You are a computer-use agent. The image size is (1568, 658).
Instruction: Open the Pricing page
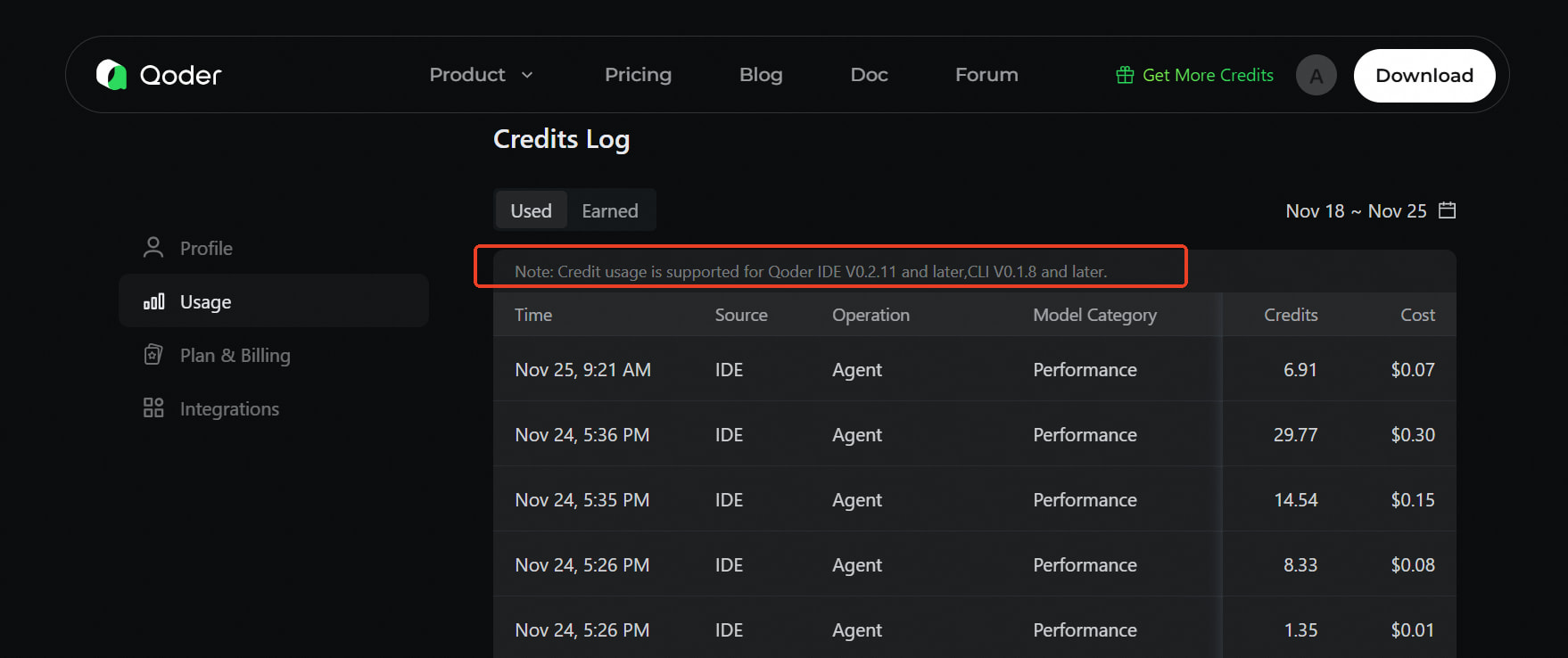[638, 75]
